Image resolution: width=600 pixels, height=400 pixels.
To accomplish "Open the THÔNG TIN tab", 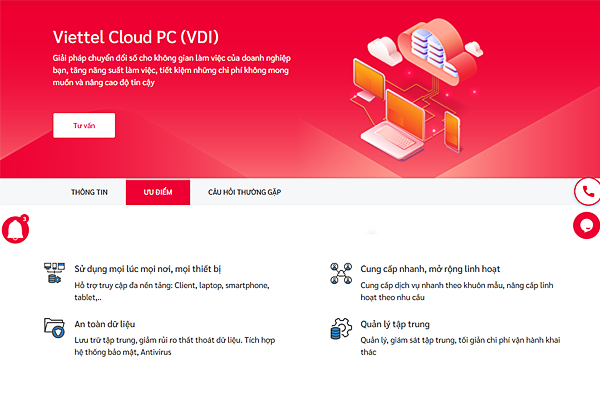I will (89, 192).
